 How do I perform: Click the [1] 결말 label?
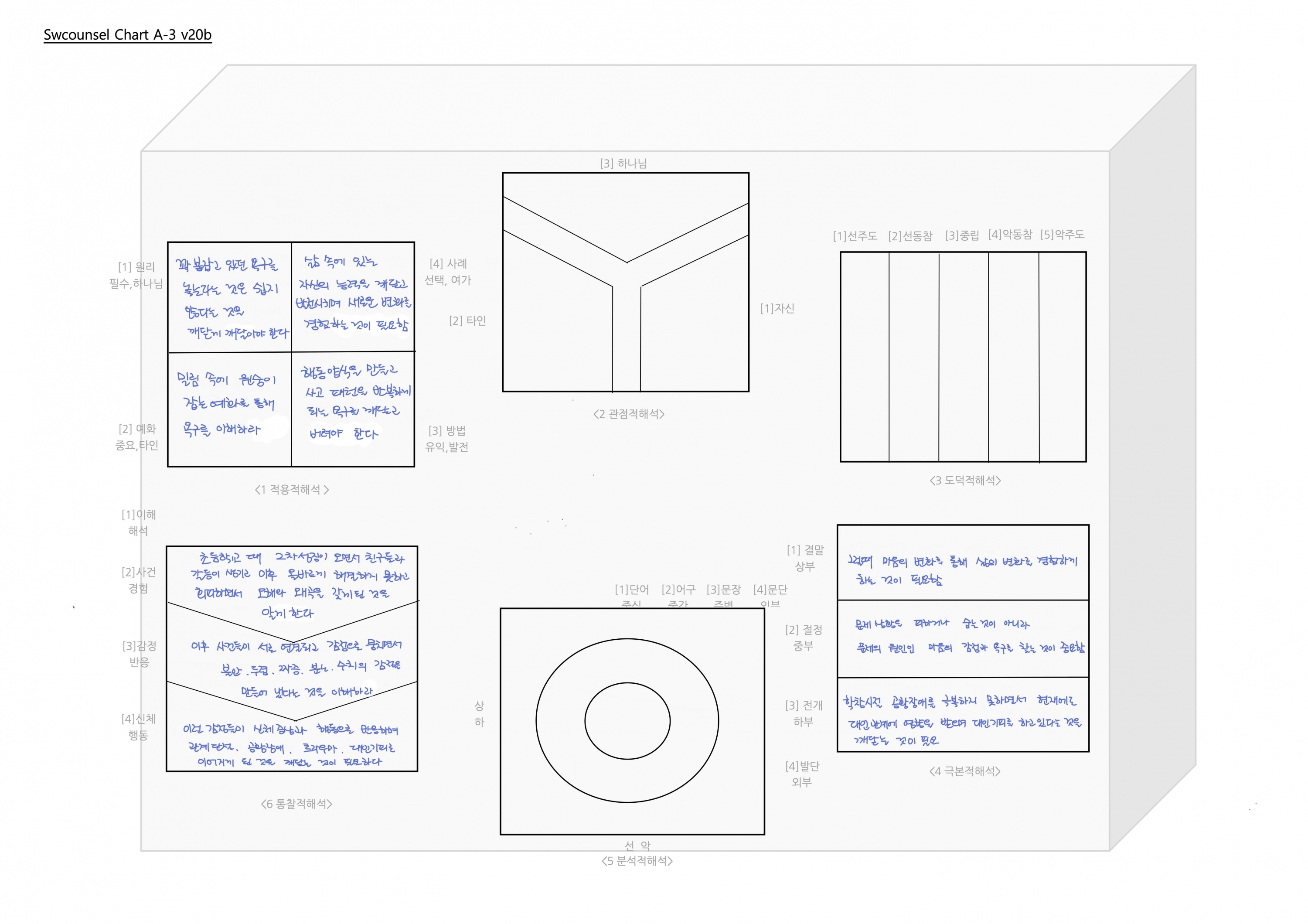pyautogui.click(x=805, y=550)
